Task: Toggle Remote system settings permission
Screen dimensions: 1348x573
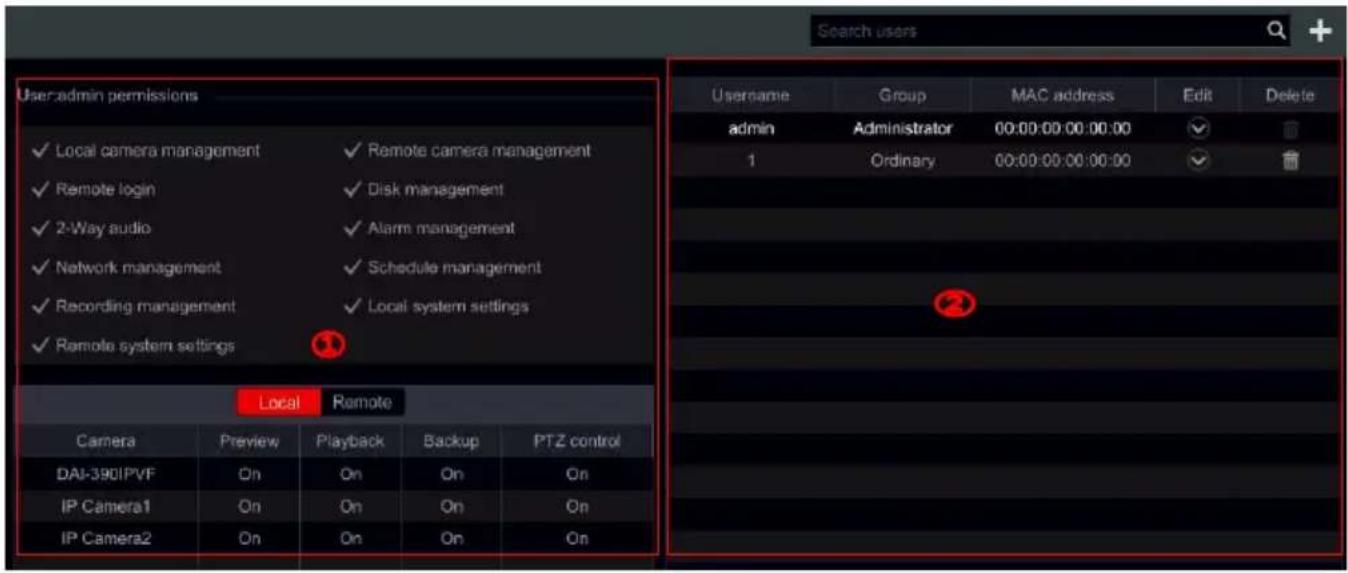Action: tap(133, 345)
